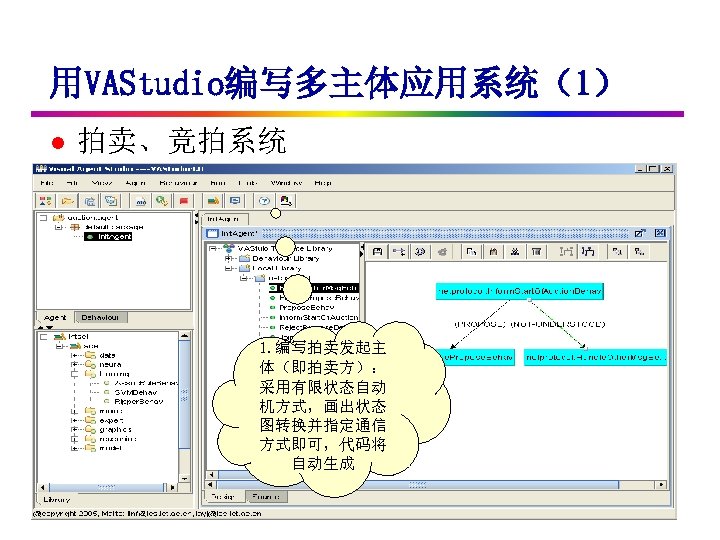Switch to the Design tab below the canvas
This screenshot has width=720, height=540.
point(223,496)
